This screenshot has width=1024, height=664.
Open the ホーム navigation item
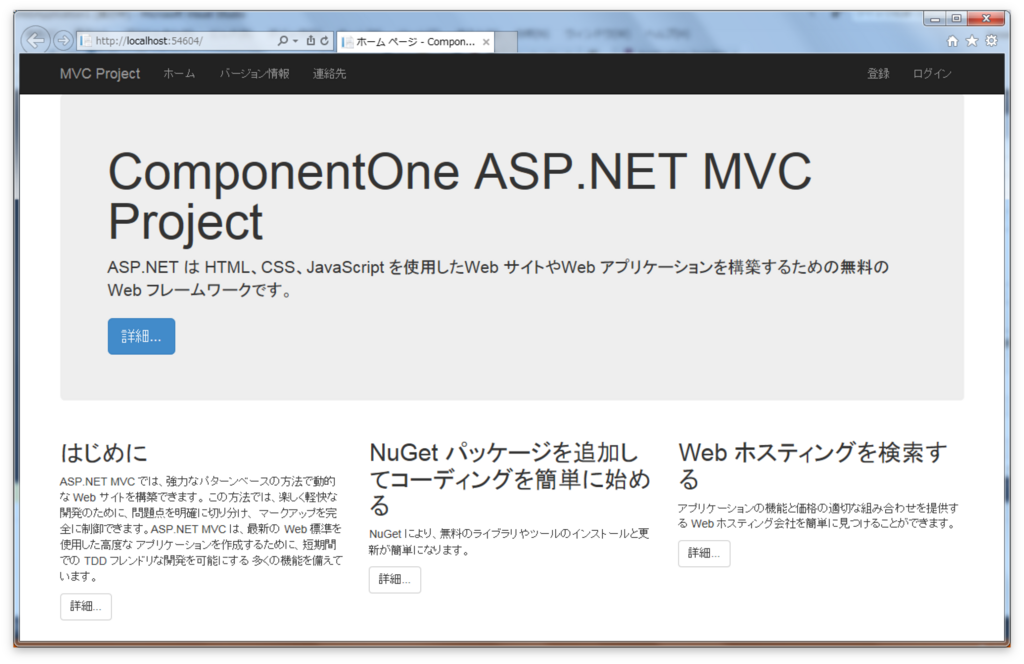[179, 74]
